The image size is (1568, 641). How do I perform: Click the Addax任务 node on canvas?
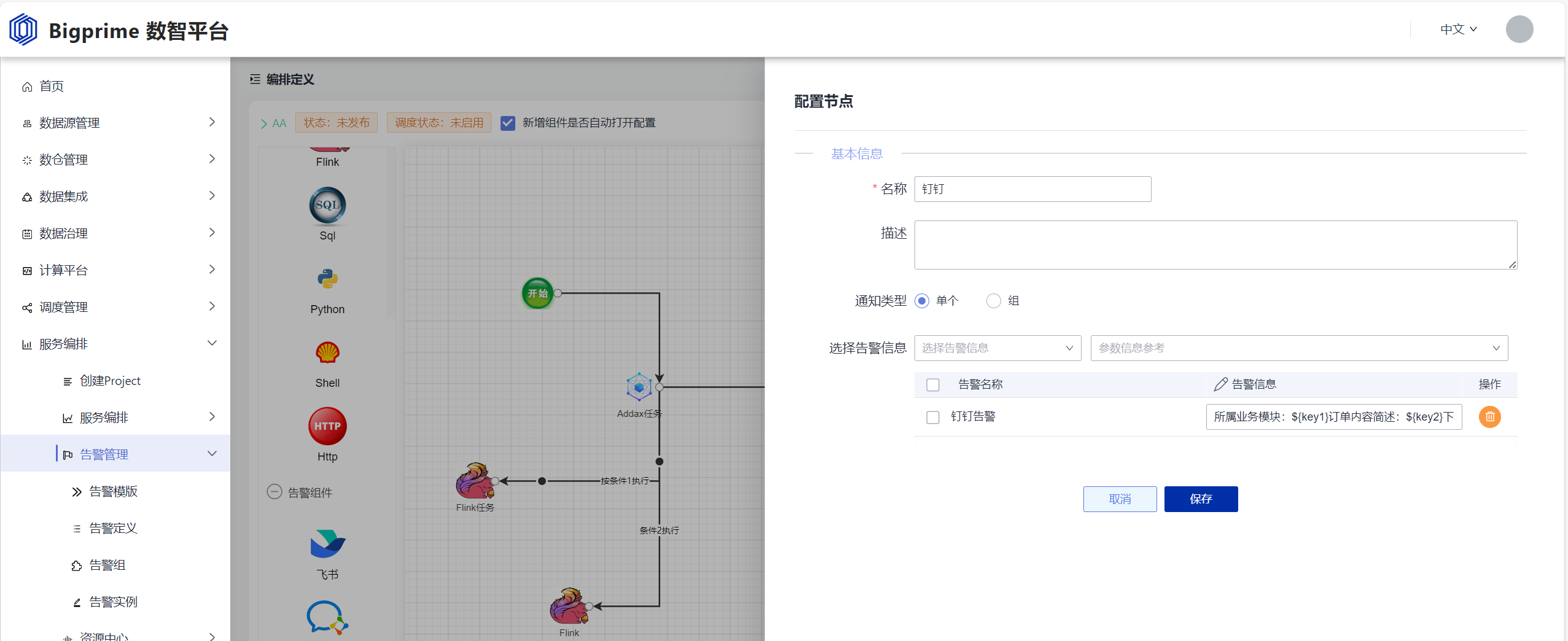click(639, 387)
